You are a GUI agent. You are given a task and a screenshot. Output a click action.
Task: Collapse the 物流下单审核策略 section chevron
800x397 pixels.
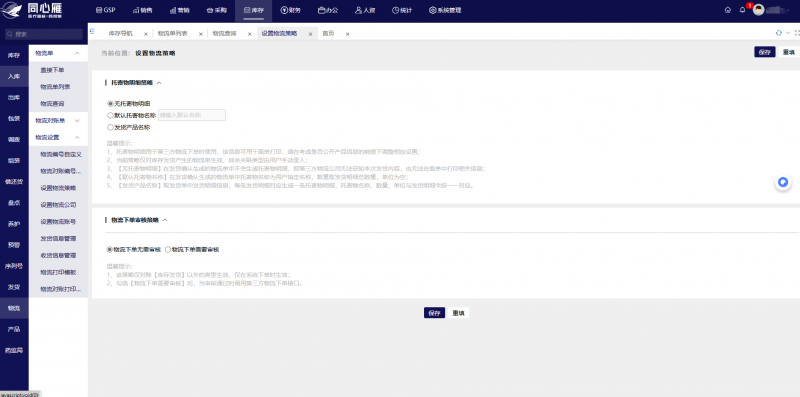click(x=164, y=220)
